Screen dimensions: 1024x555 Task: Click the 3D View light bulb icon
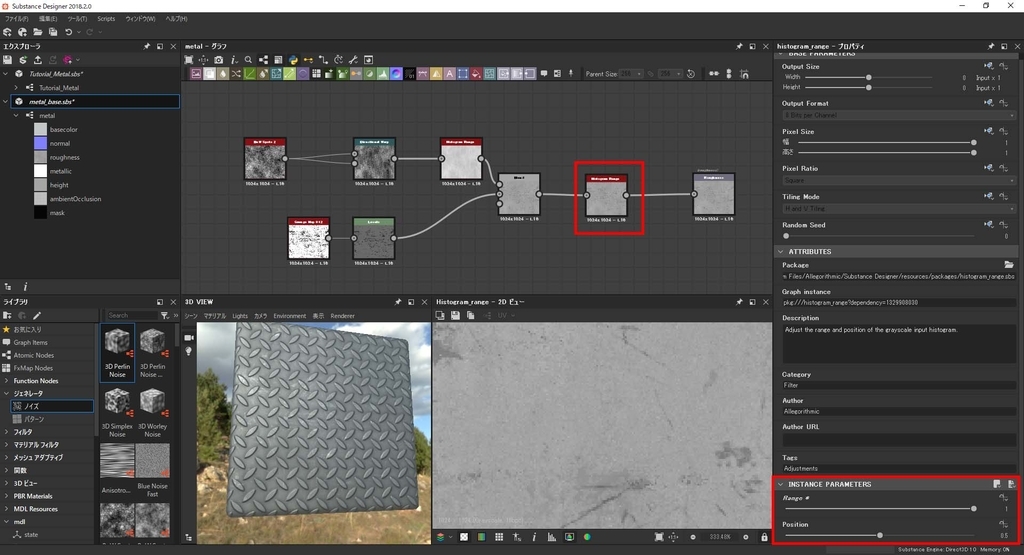tap(189, 351)
